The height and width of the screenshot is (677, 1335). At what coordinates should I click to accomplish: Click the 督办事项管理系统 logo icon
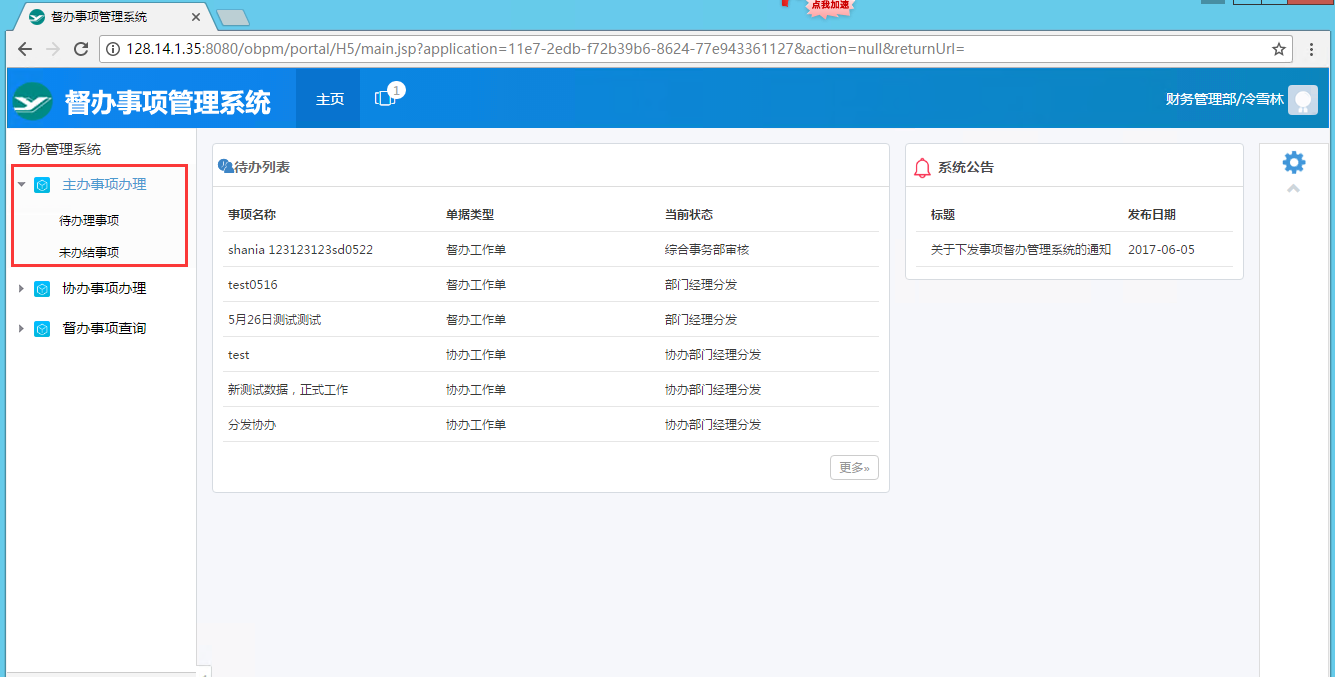click(x=32, y=99)
